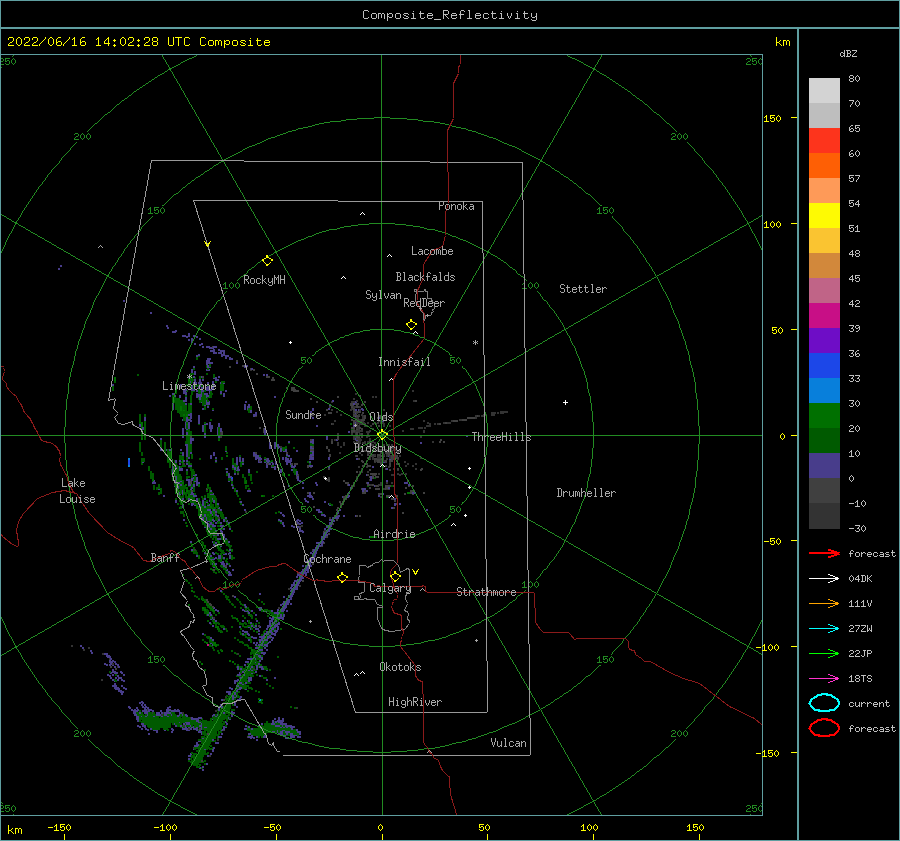Click the bright yellow 51-54 dBZ swatch
This screenshot has width=900, height=841.
click(x=824, y=216)
